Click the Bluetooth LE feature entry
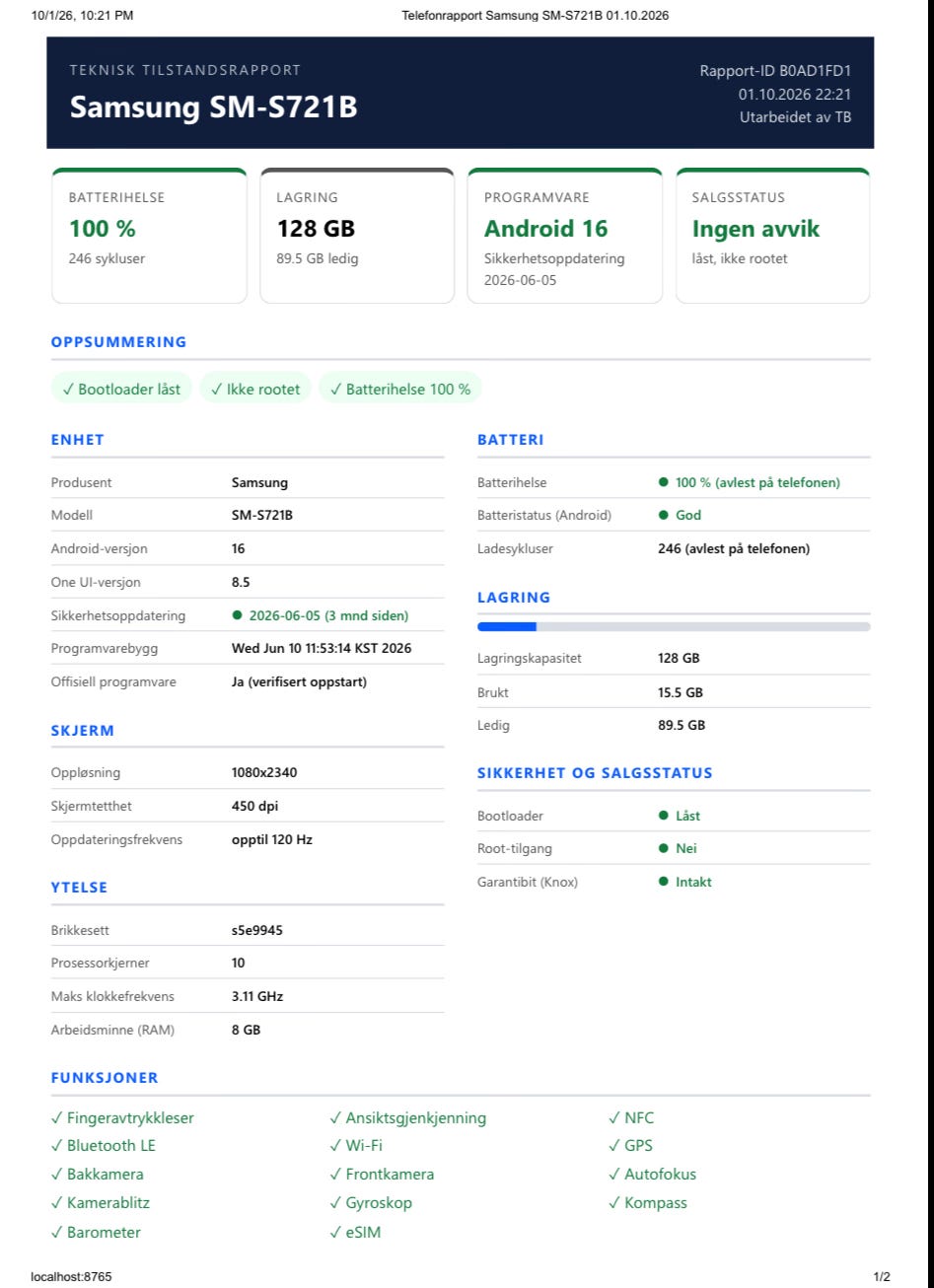The image size is (934, 1288). pyautogui.click(x=104, y=1146)
